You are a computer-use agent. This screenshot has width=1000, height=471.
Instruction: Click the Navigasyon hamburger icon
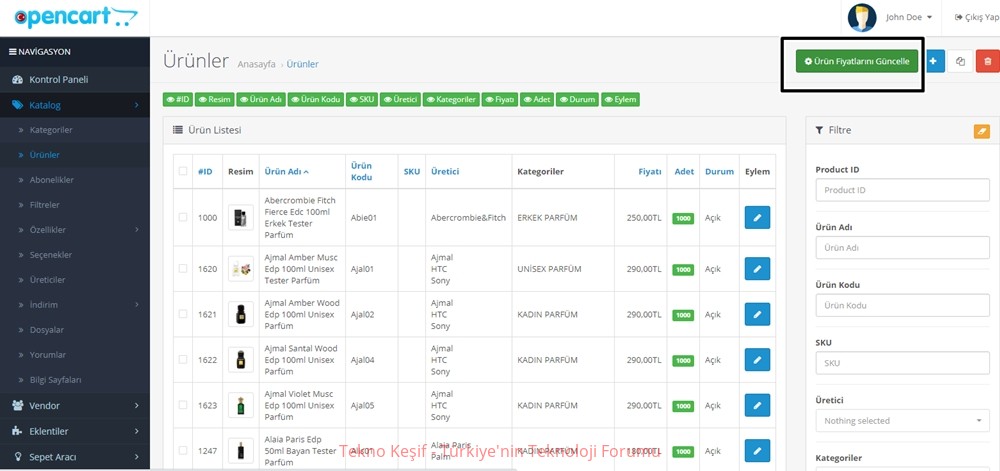click(12, 52)
